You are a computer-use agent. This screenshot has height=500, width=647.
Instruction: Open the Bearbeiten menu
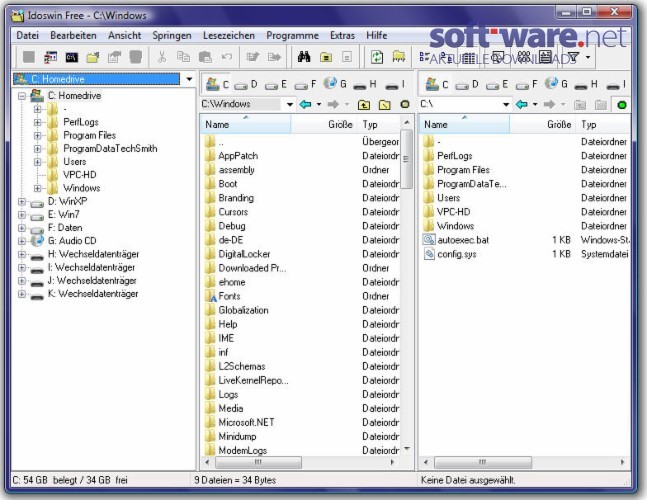click(x=73, y=35)
